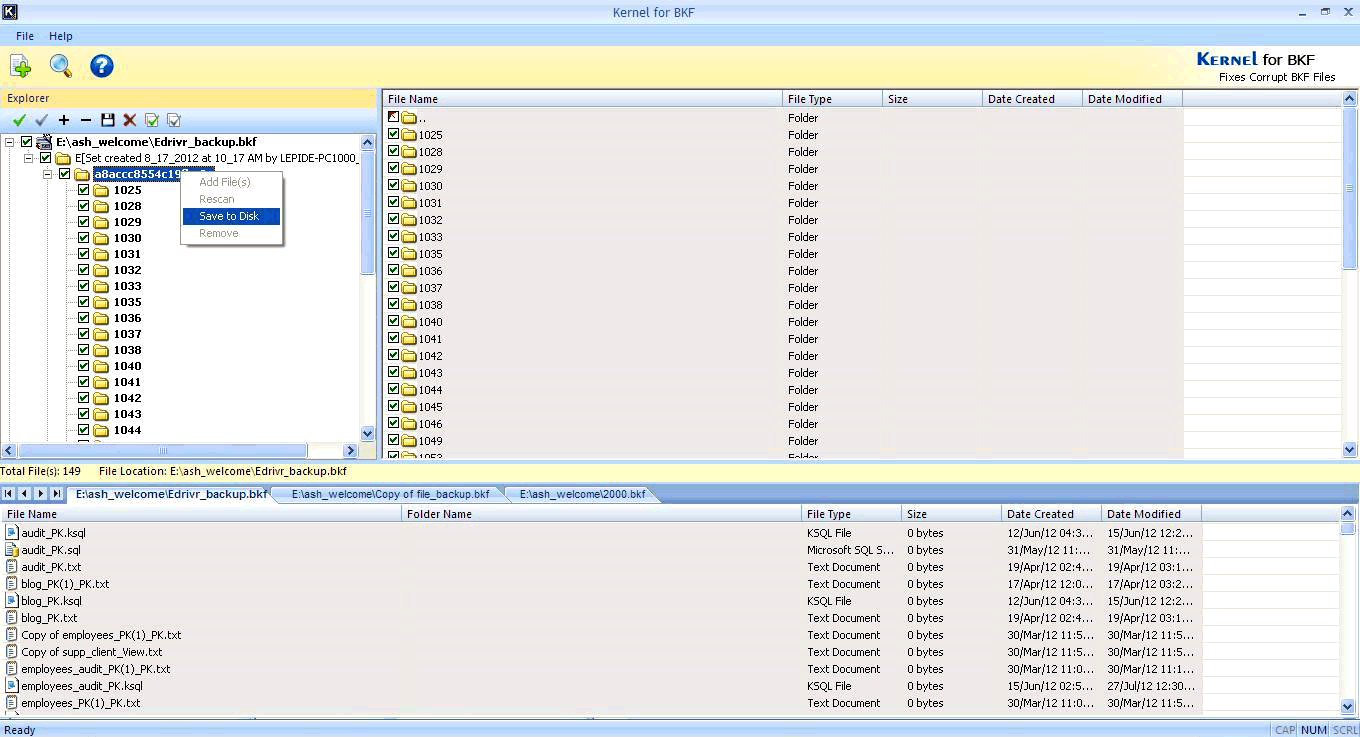Open the file audit_PK.sql from lower pane
Viewport: 1360px width, 737px height.
pos(53,550)
